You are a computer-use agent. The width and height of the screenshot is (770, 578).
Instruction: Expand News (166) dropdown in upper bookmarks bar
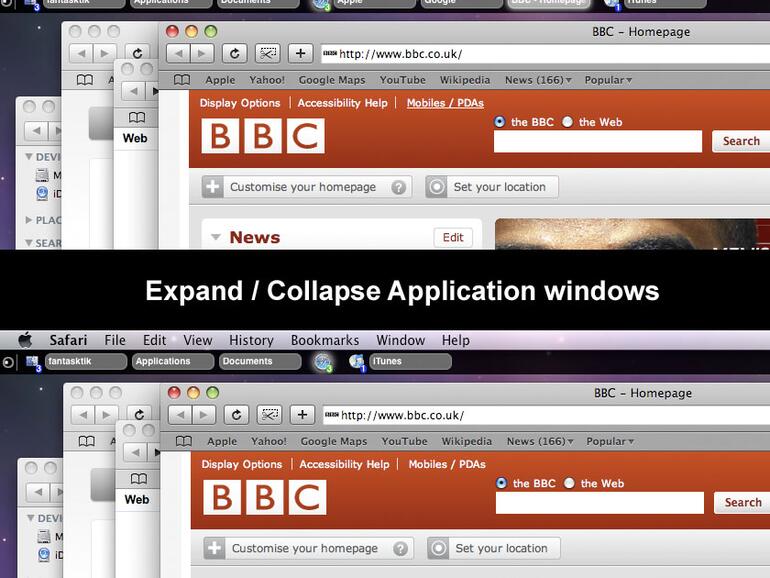pos(538,80)
